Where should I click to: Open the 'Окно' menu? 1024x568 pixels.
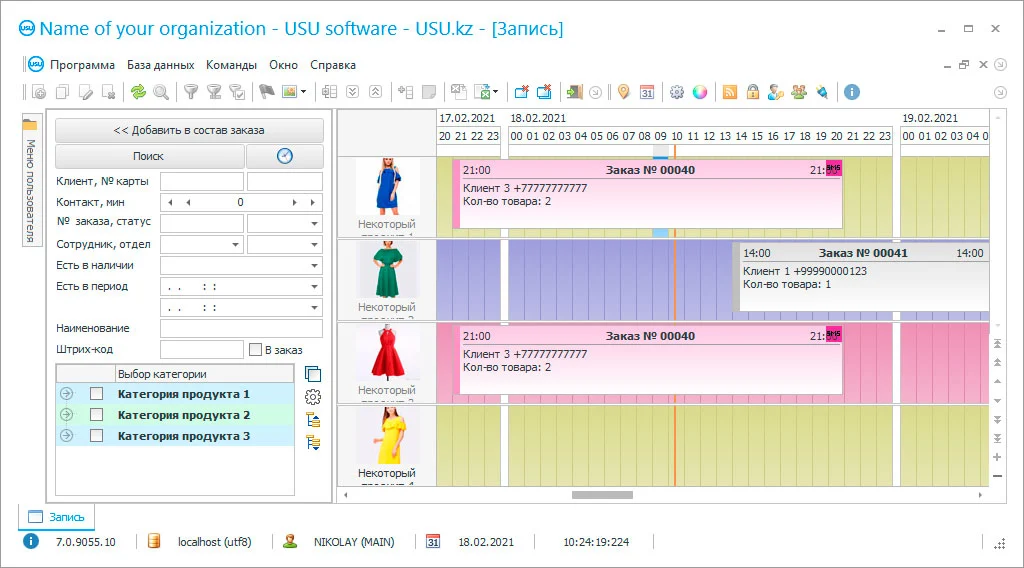(x=283, y=65)
